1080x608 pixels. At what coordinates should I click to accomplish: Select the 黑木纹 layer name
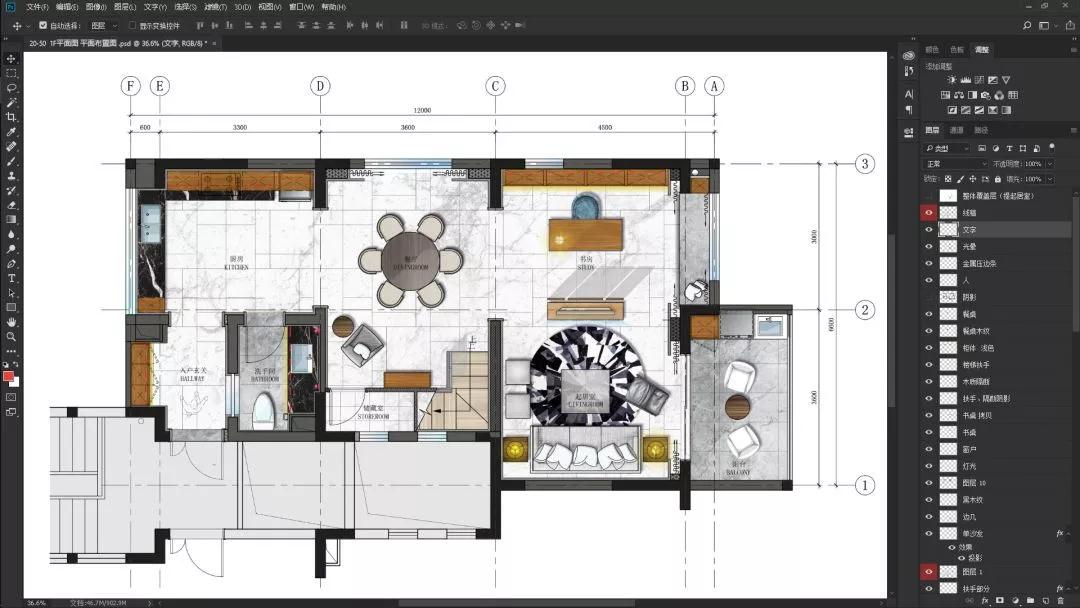[973, 500]
